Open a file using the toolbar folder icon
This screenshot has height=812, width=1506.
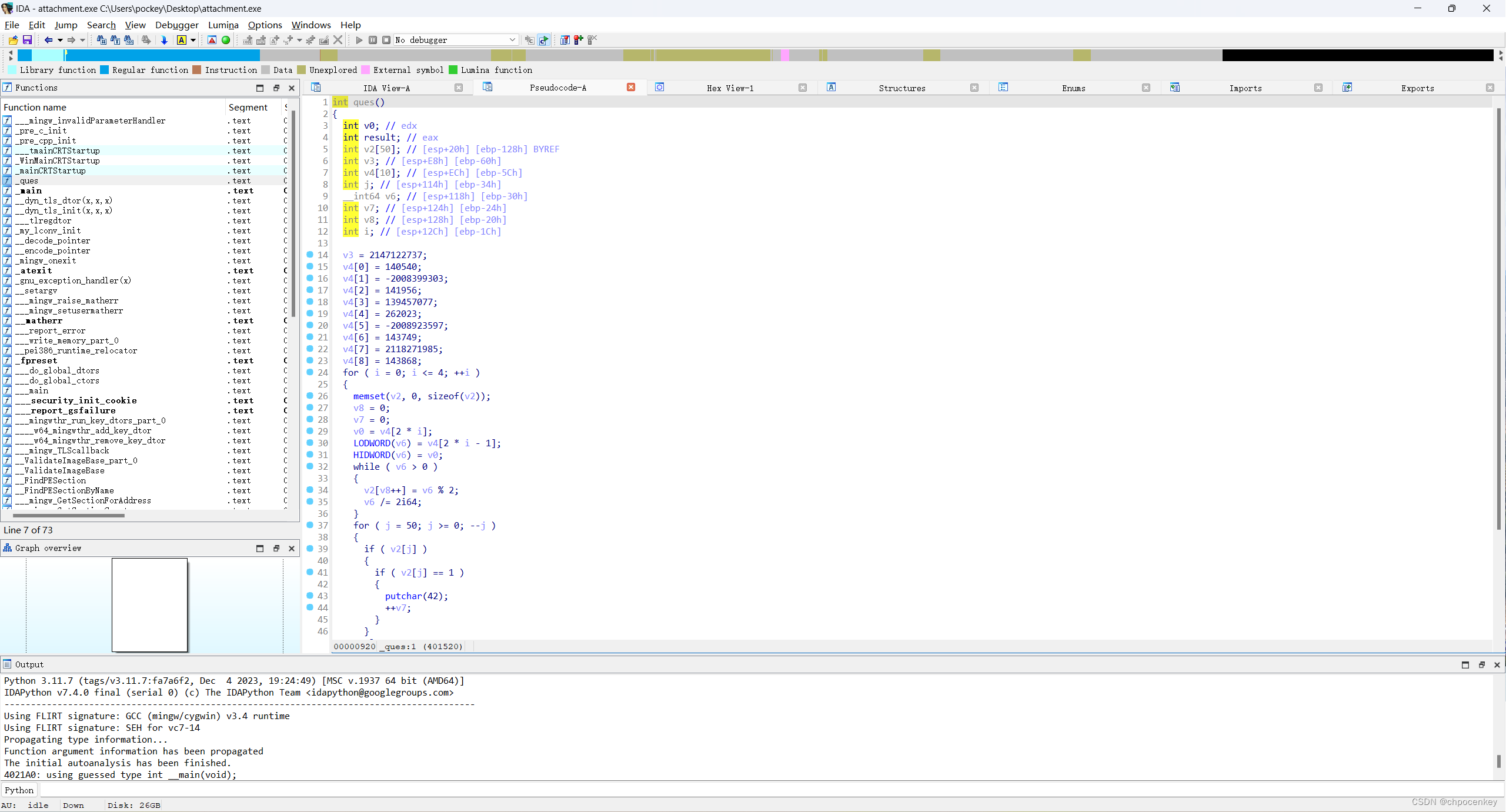click(12, 40)
